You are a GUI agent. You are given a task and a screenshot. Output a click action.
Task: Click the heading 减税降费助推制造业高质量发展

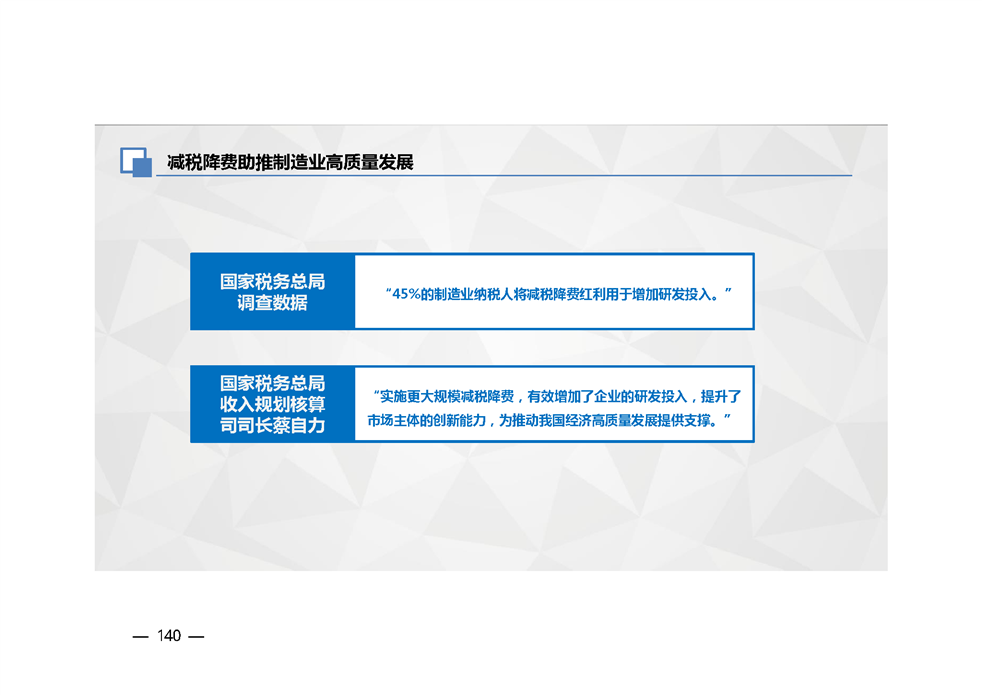290,162
